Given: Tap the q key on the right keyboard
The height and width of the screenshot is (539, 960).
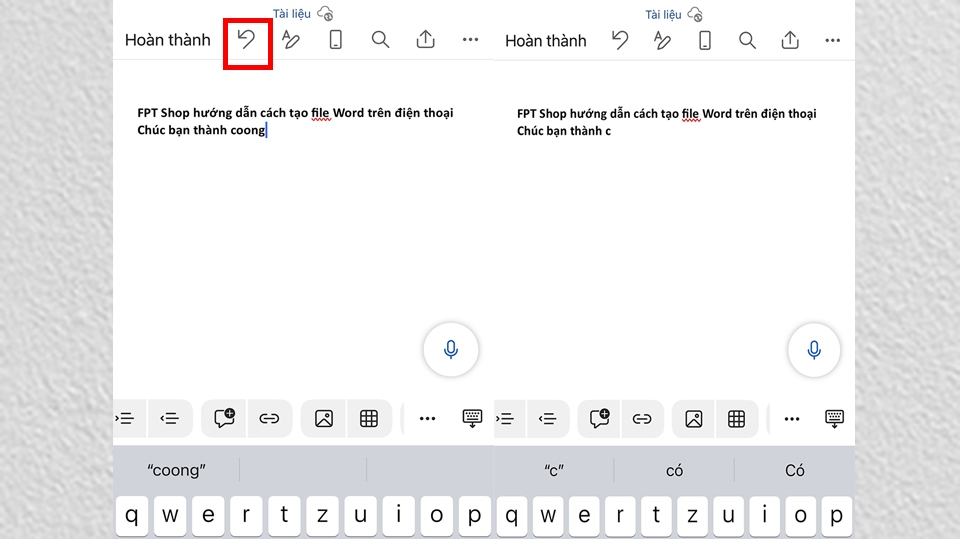Looking at the screenshot, I should coord(512,516).
